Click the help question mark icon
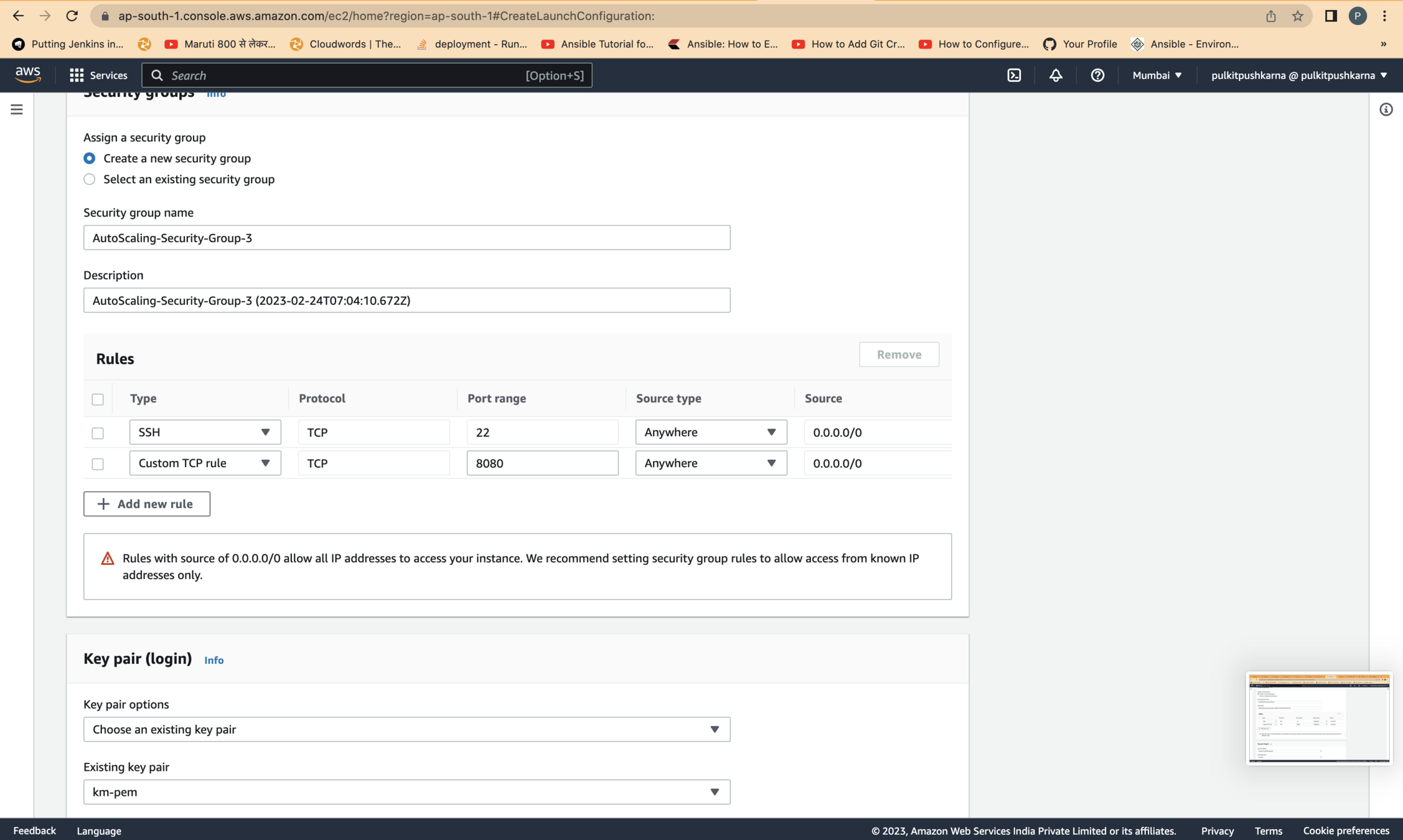 1097,75
